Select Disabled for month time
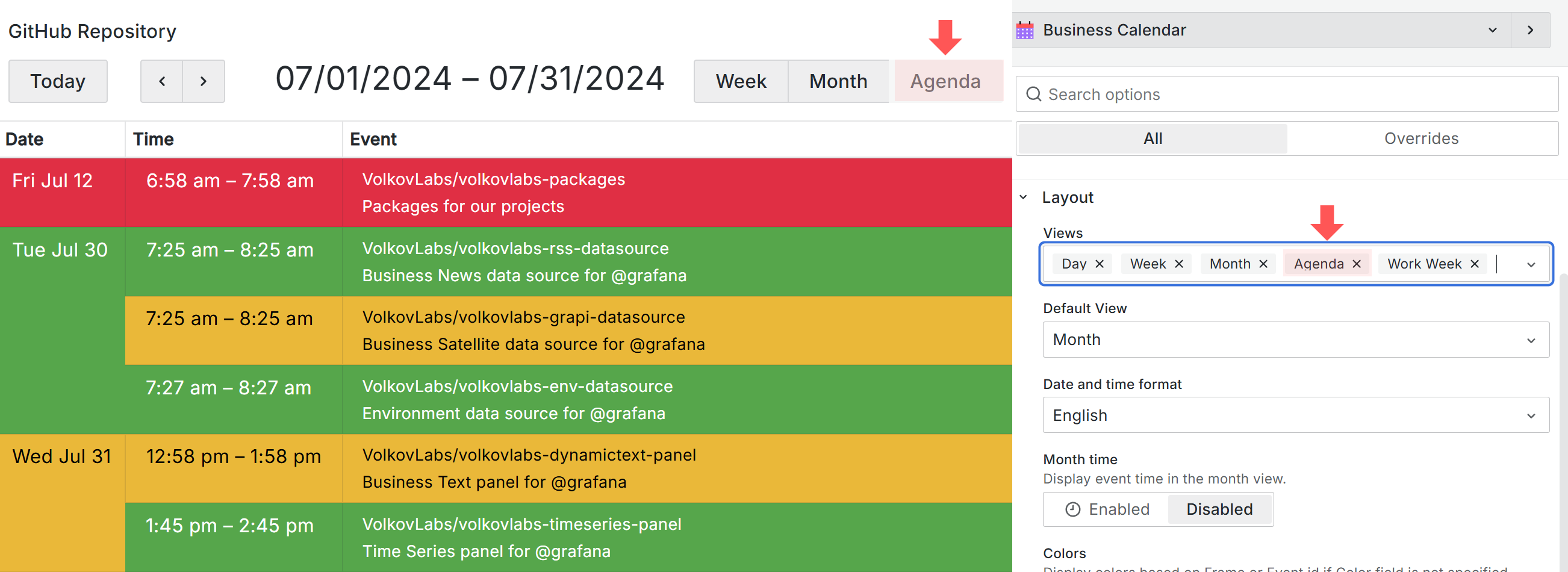The image size is (1568, 572). click(x=1219, y=509)
